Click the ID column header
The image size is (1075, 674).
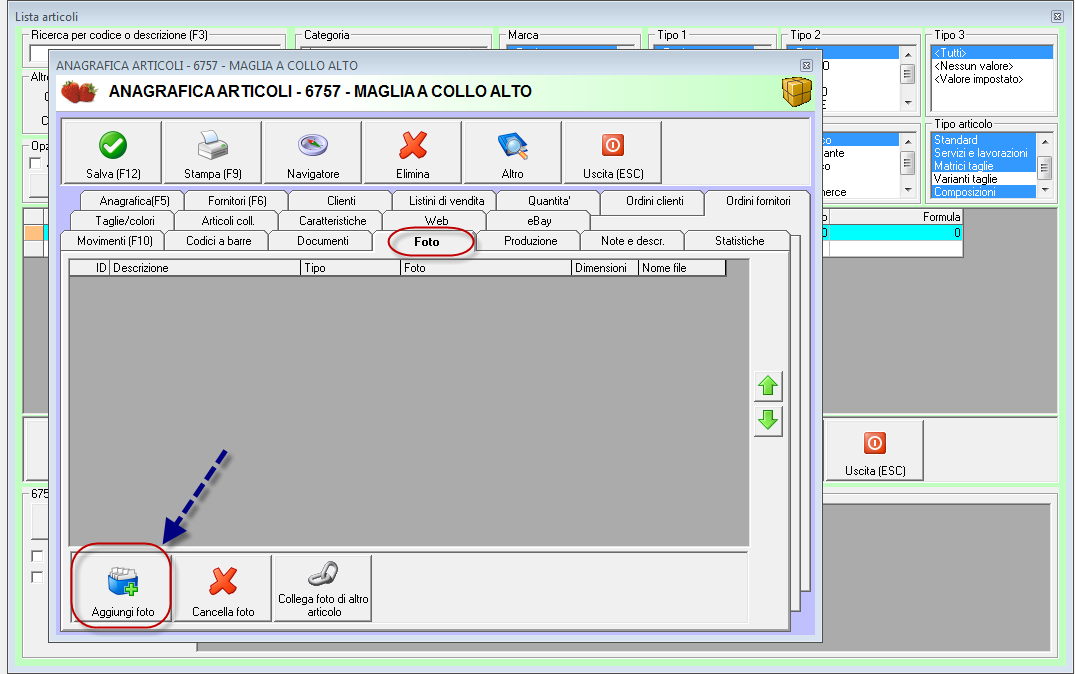tap(90, 268)
